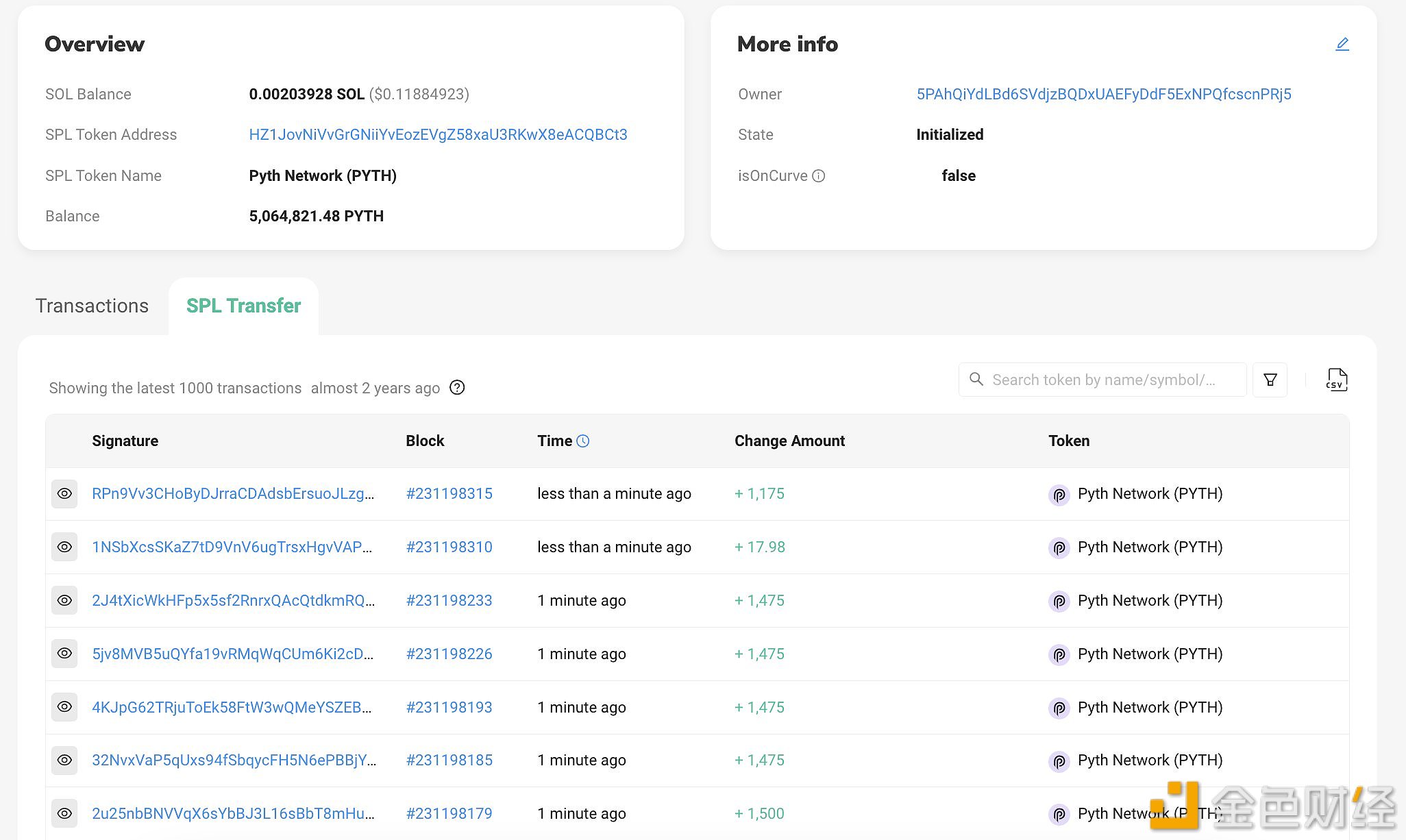
Task: Click Pyth token icon in the +1,500 row
Action: (x=1059, y=815)
